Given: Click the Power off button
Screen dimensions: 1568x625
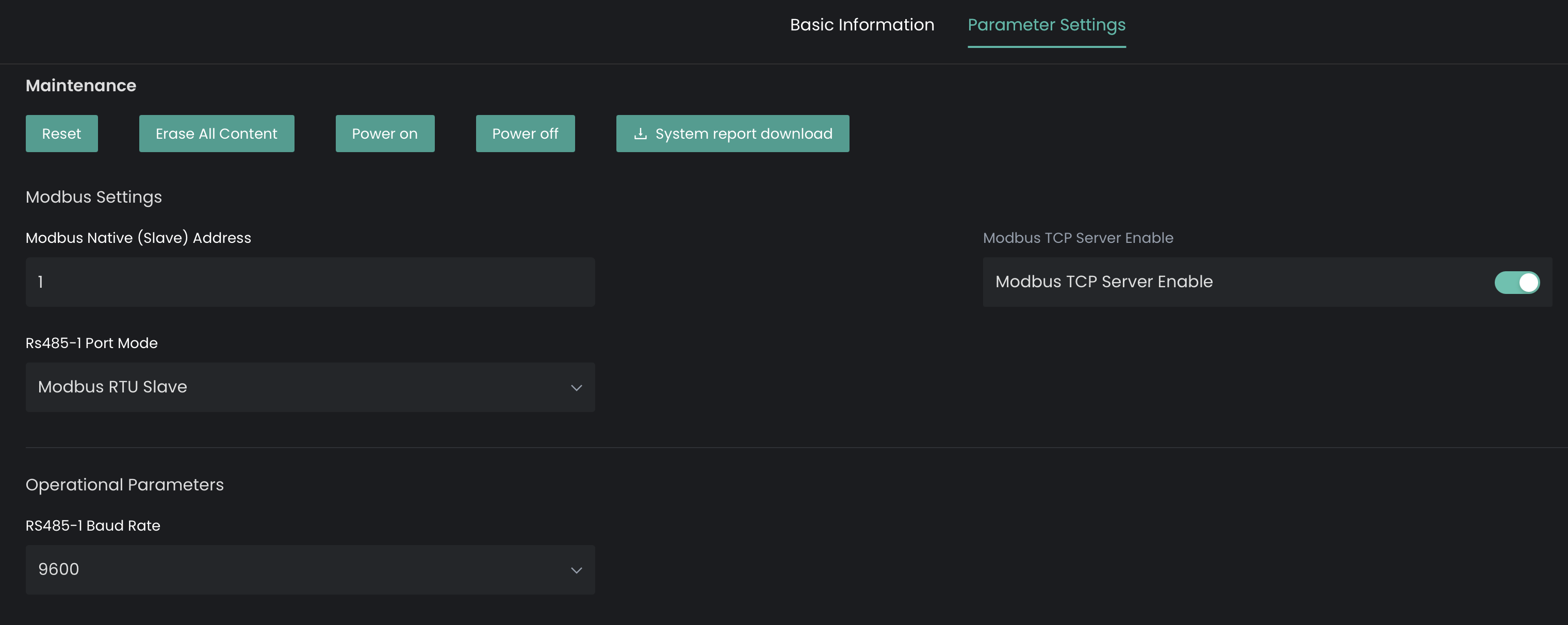Looking at the screenshot, I should pos(525,133).
